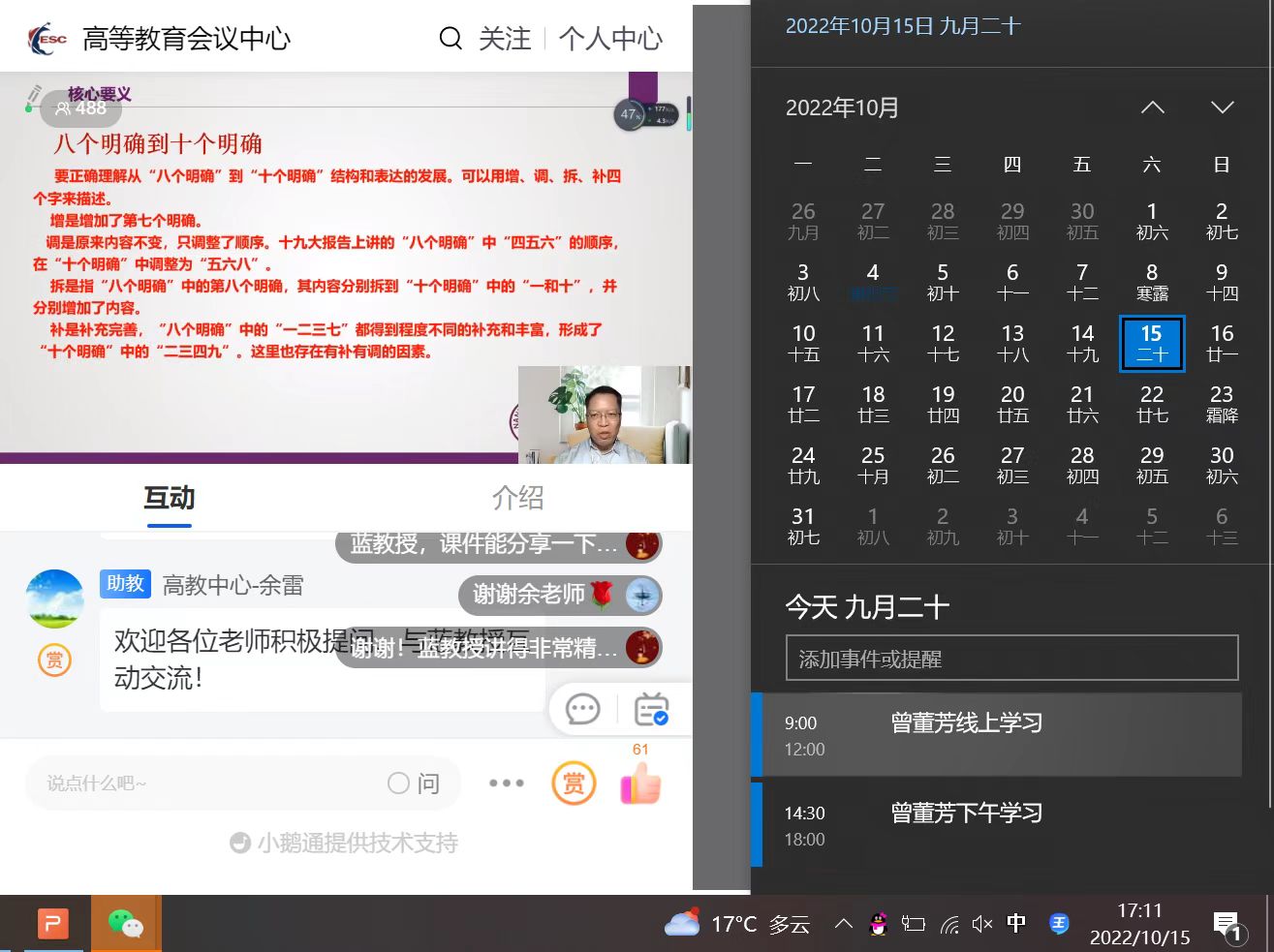Open 个人中心 personal center
Image resolution: width=1274 pixels, height=952 pixels.
click(x=610, y=39)
